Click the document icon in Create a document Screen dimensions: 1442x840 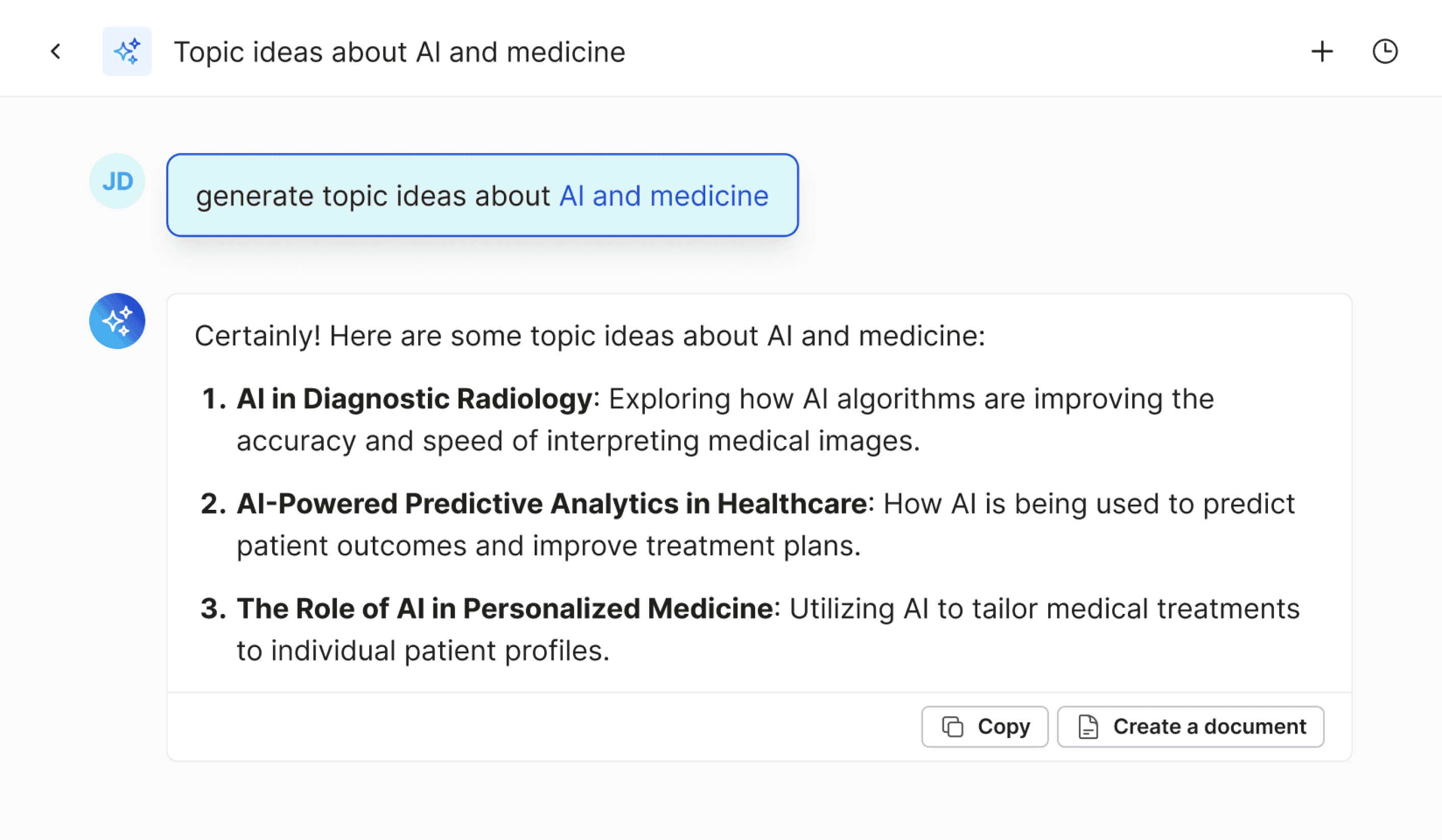(1088, 727)
